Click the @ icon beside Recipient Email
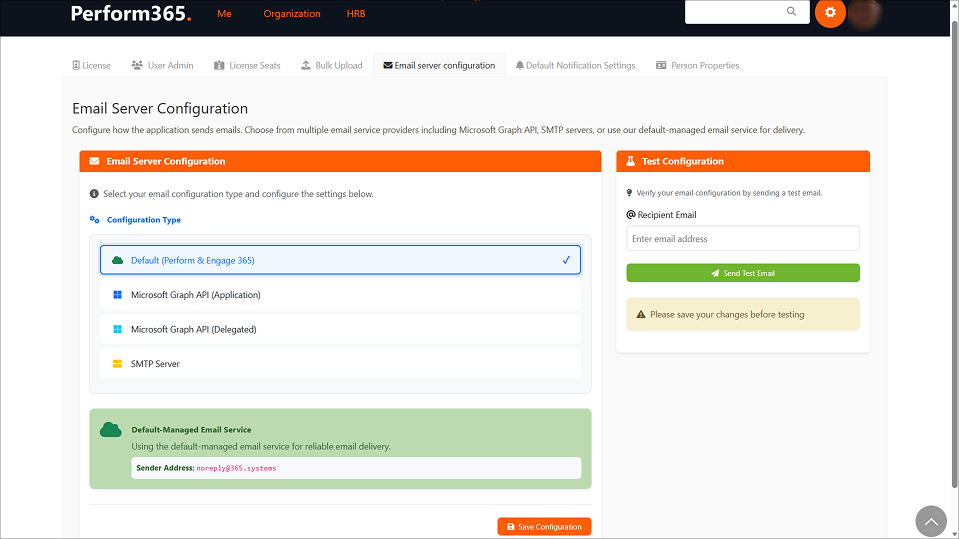The height and width of the screenshot is (539, 959). pos(631,215)
